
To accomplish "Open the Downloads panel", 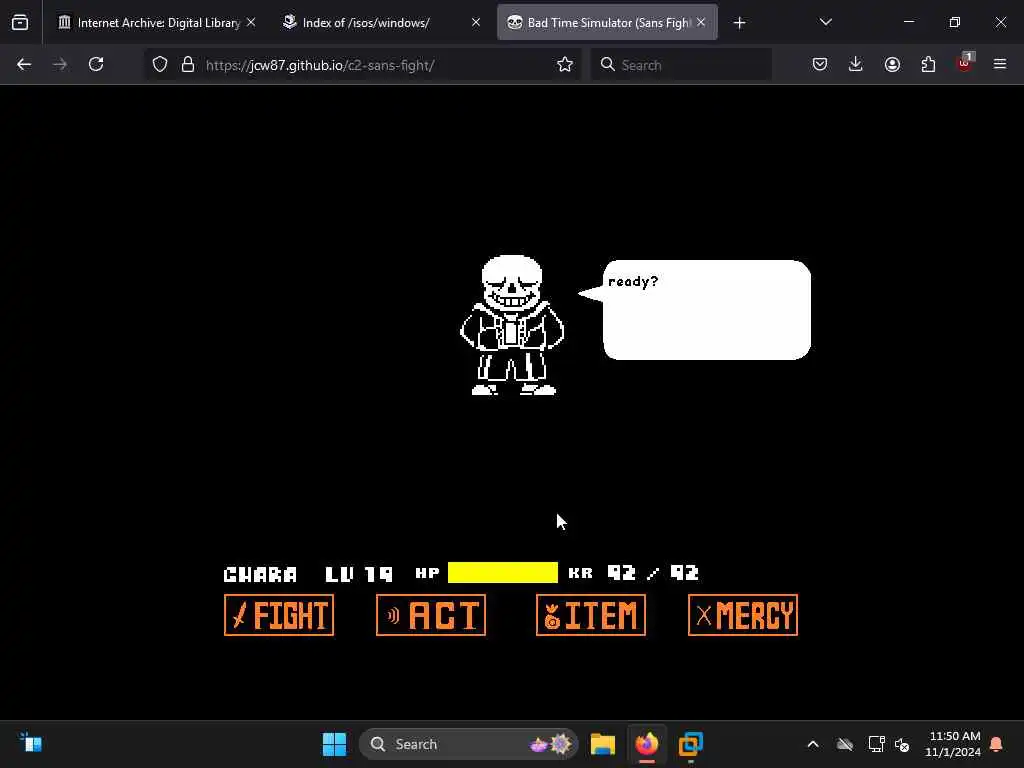I will pos(856,65).
